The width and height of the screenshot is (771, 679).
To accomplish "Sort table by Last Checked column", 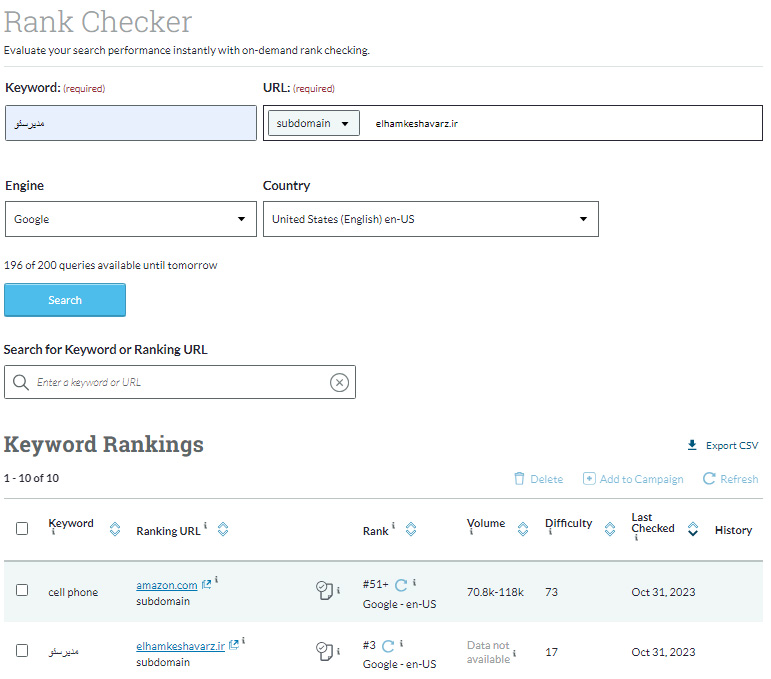I will 692,529.
